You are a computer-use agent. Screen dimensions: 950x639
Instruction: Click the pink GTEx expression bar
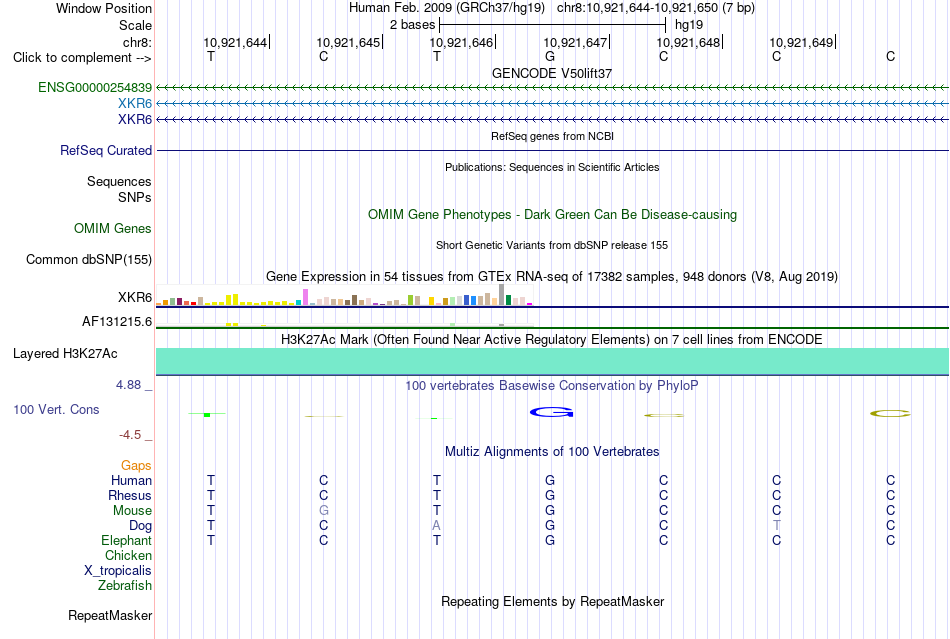306,297
